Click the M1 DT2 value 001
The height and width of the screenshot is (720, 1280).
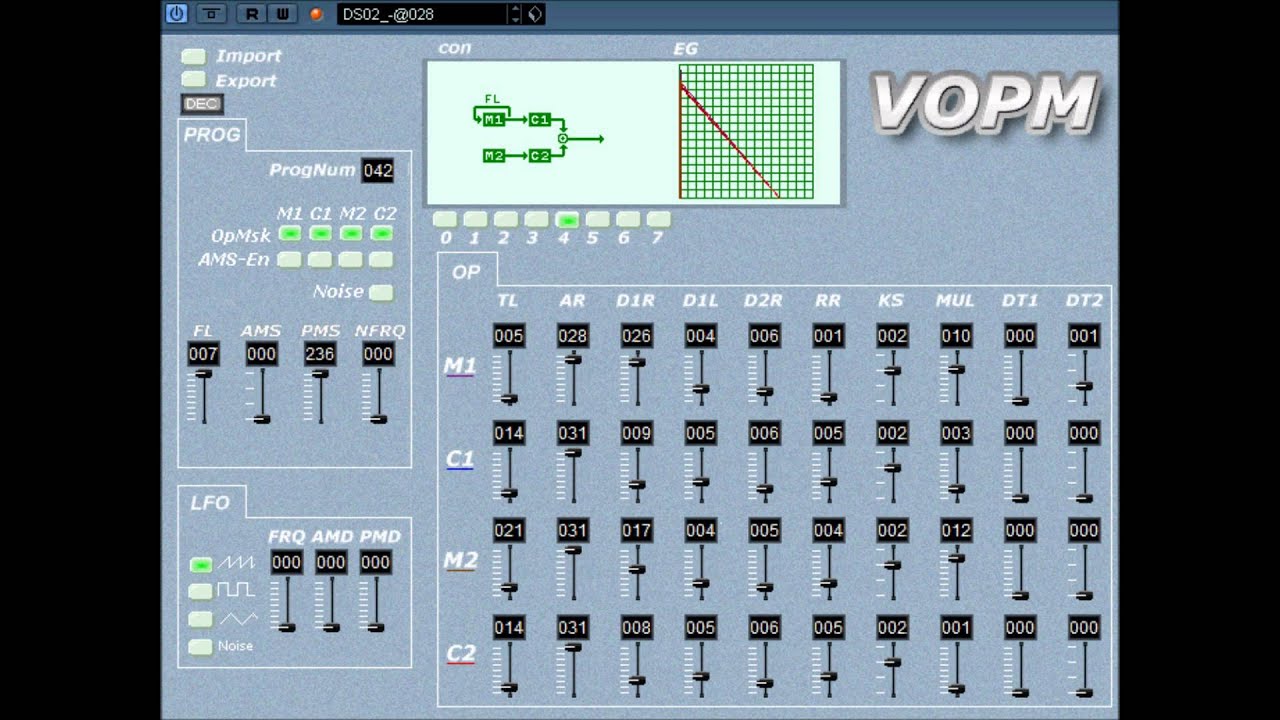click(x=1084, y=336)
